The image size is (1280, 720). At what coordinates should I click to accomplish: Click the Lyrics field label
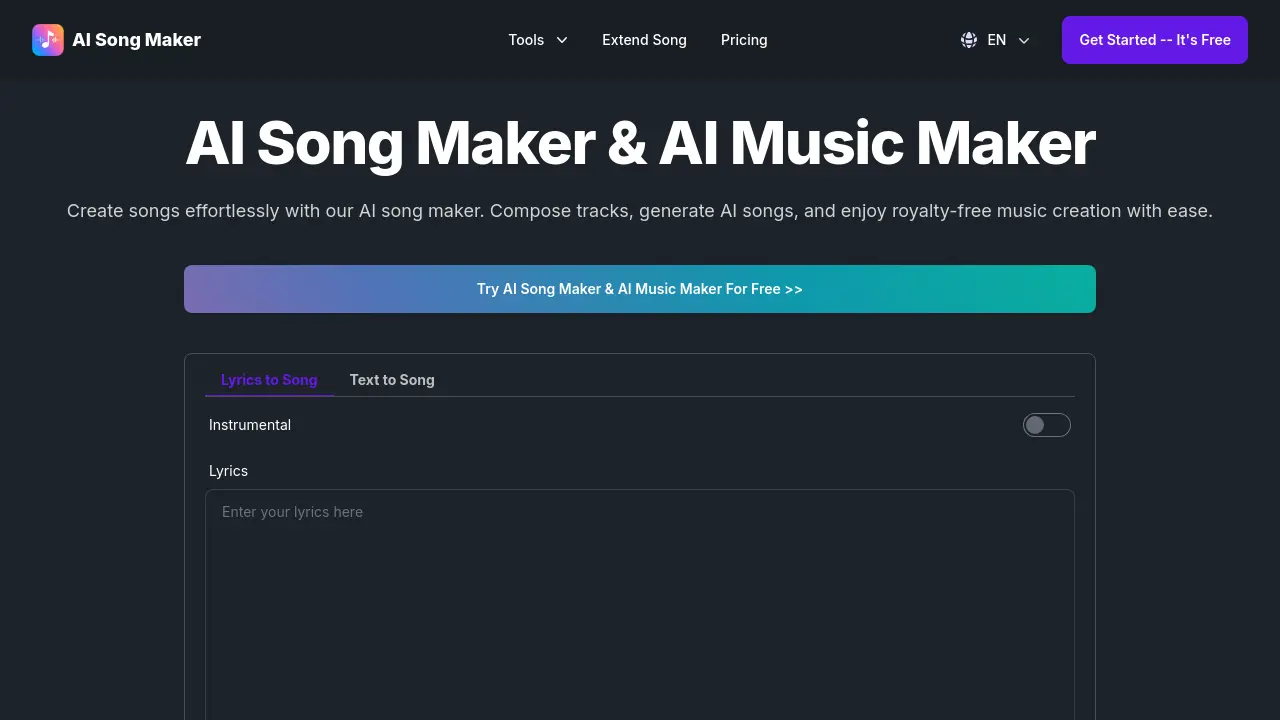coord(228,471)
